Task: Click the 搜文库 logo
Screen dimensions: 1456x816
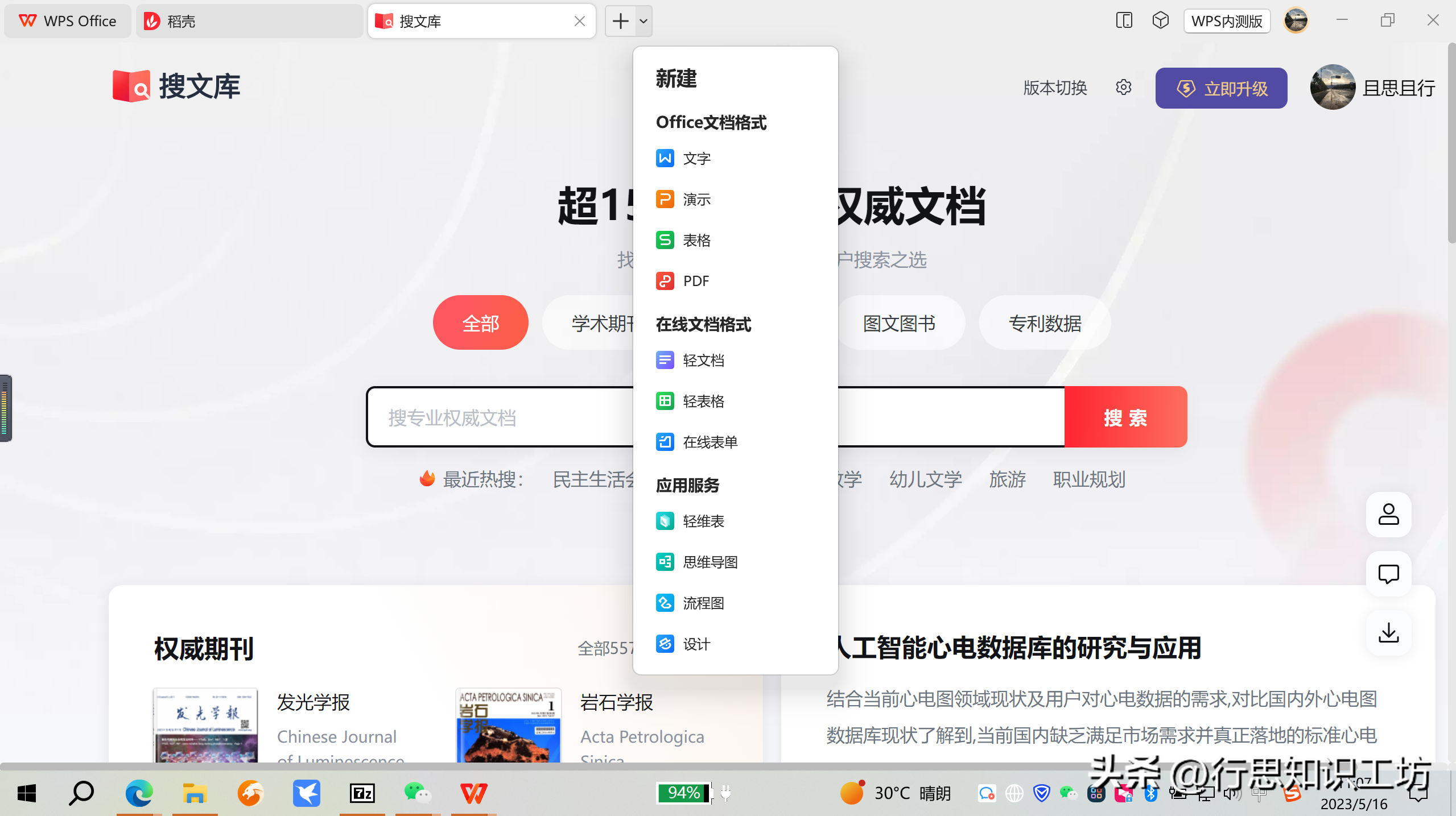Action: click(176, 86)
